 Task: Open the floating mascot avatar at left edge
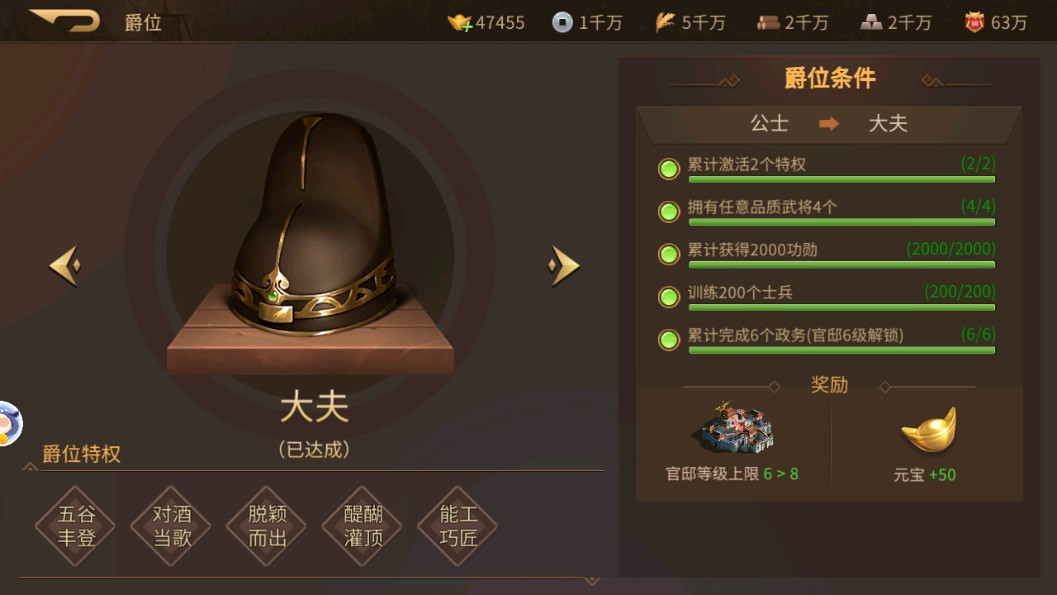click(x=9, y=424)
